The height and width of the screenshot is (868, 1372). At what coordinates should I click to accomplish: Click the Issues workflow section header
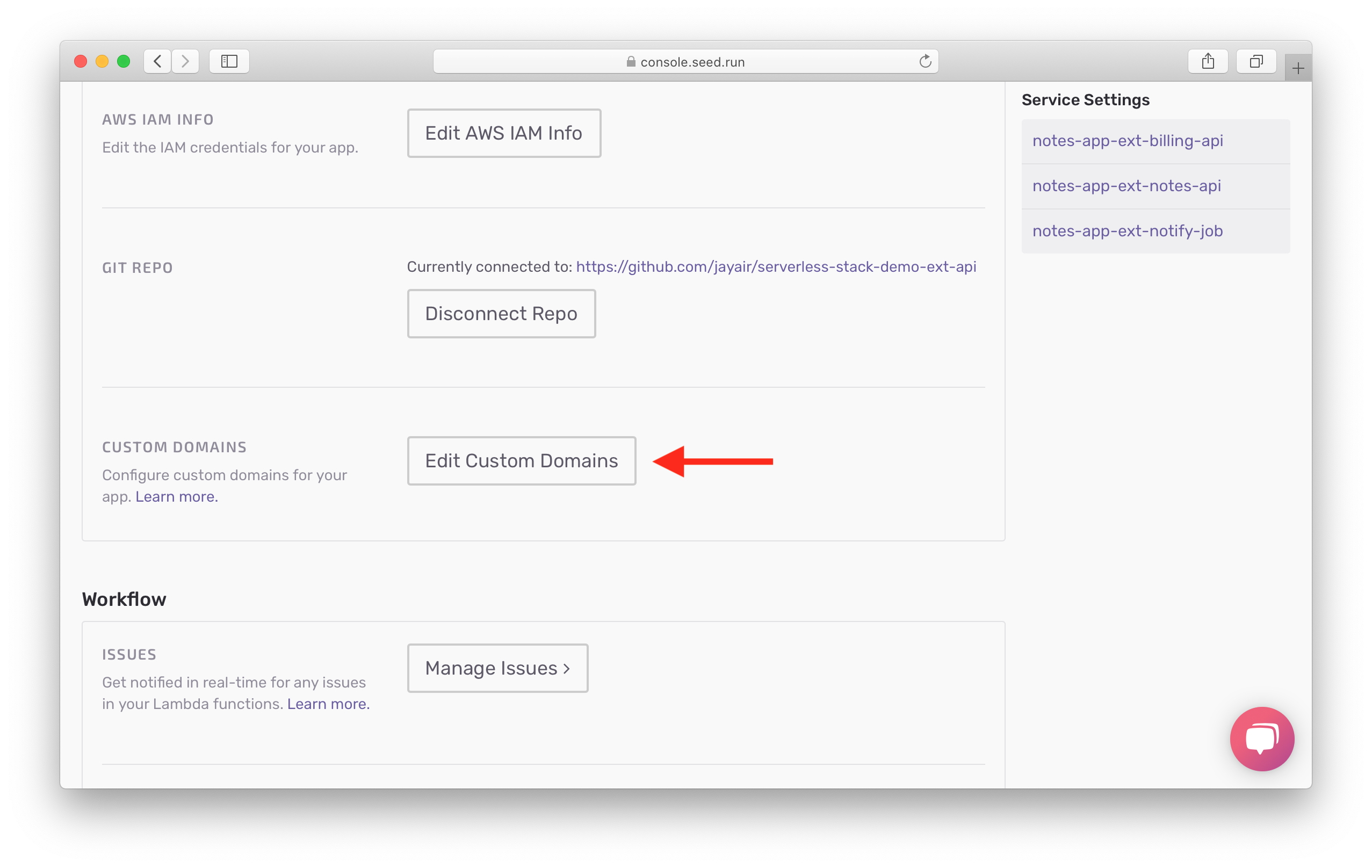[128, 654]
